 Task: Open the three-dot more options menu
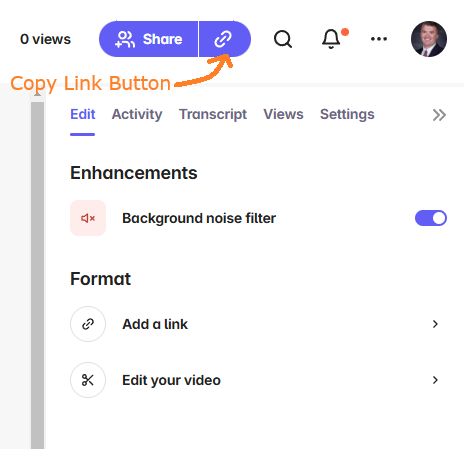point(379,39)
